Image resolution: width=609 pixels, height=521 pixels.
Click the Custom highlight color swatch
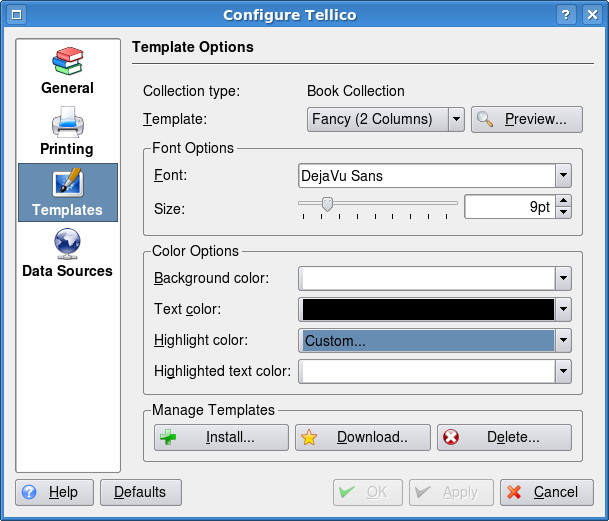click(428, 340)
